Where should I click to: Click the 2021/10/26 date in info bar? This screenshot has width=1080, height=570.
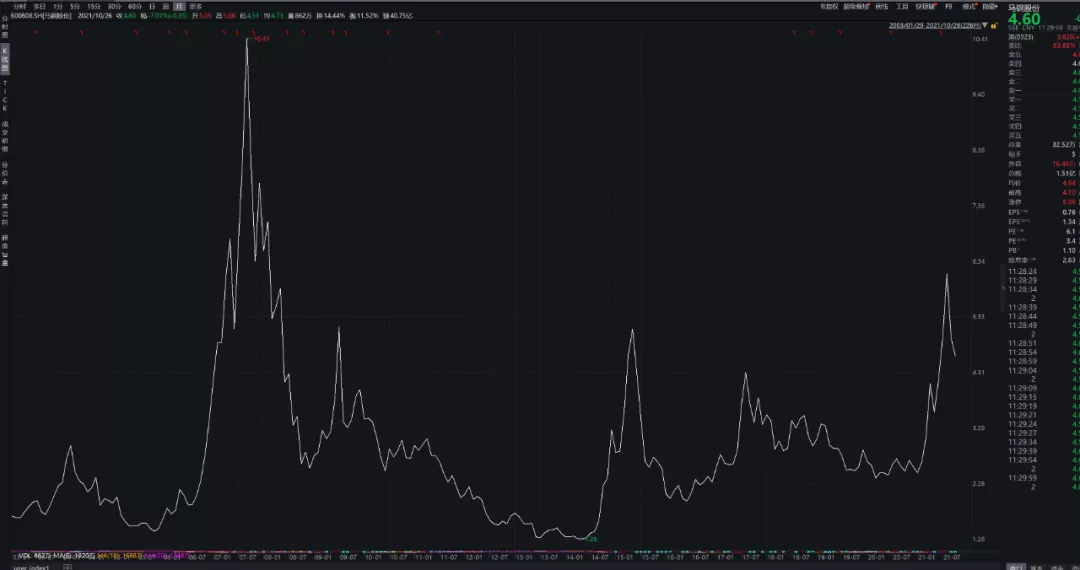[95, 15]
